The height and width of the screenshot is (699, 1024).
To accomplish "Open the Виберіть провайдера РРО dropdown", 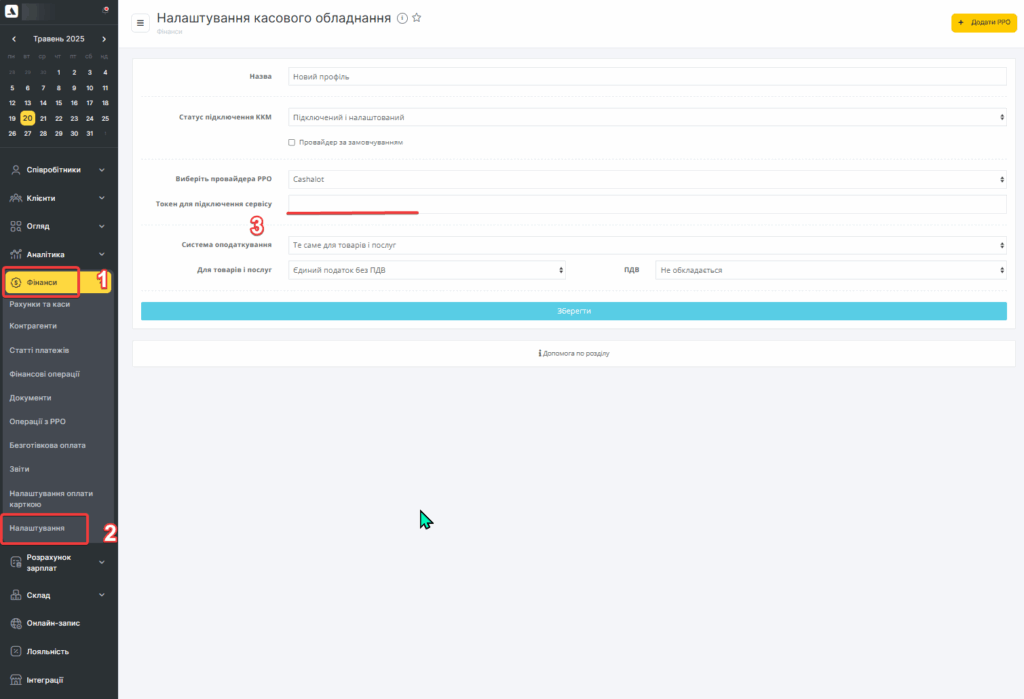I will (x=647, y=180).
